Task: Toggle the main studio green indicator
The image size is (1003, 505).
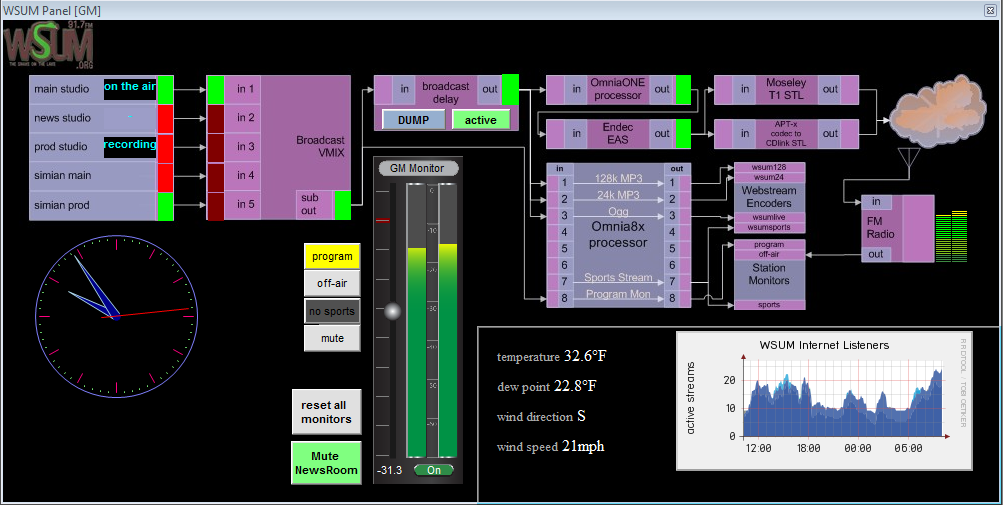Action: [x=166, y=89]
